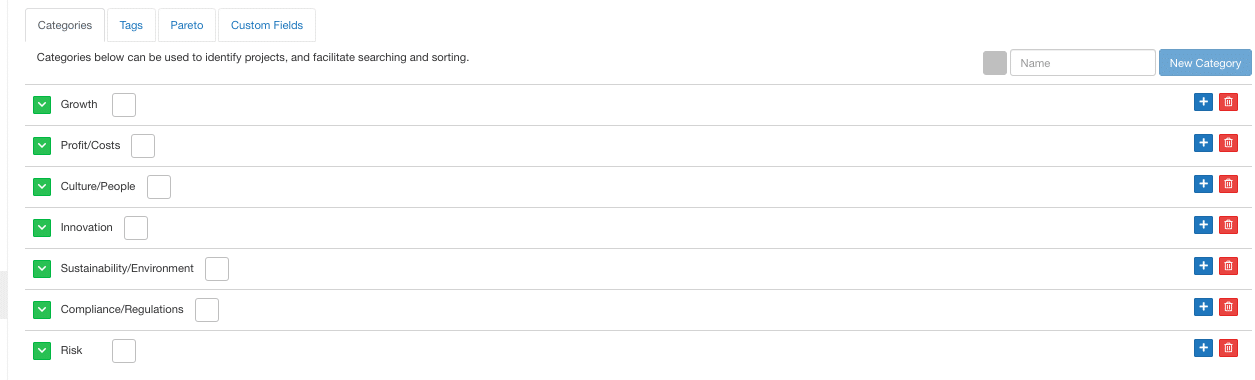
Task: Expand the Culture/People green chevron
Action: pos(42,187)
